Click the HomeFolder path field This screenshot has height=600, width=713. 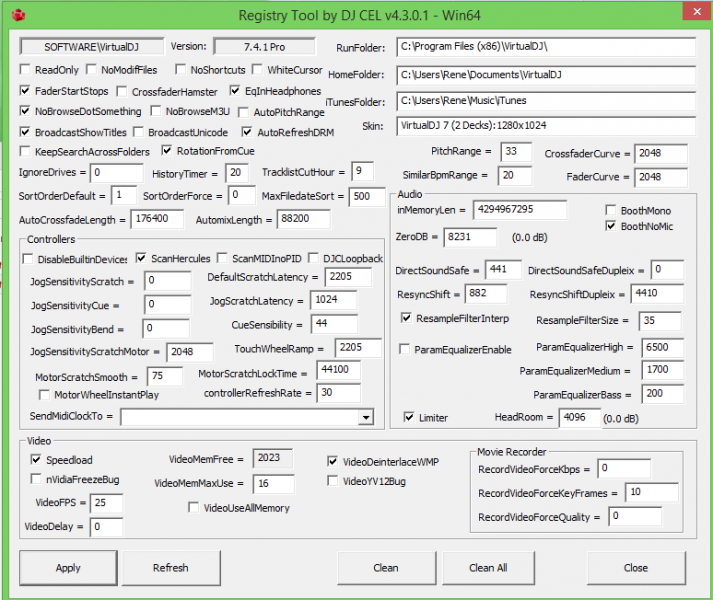coord(546,75)
